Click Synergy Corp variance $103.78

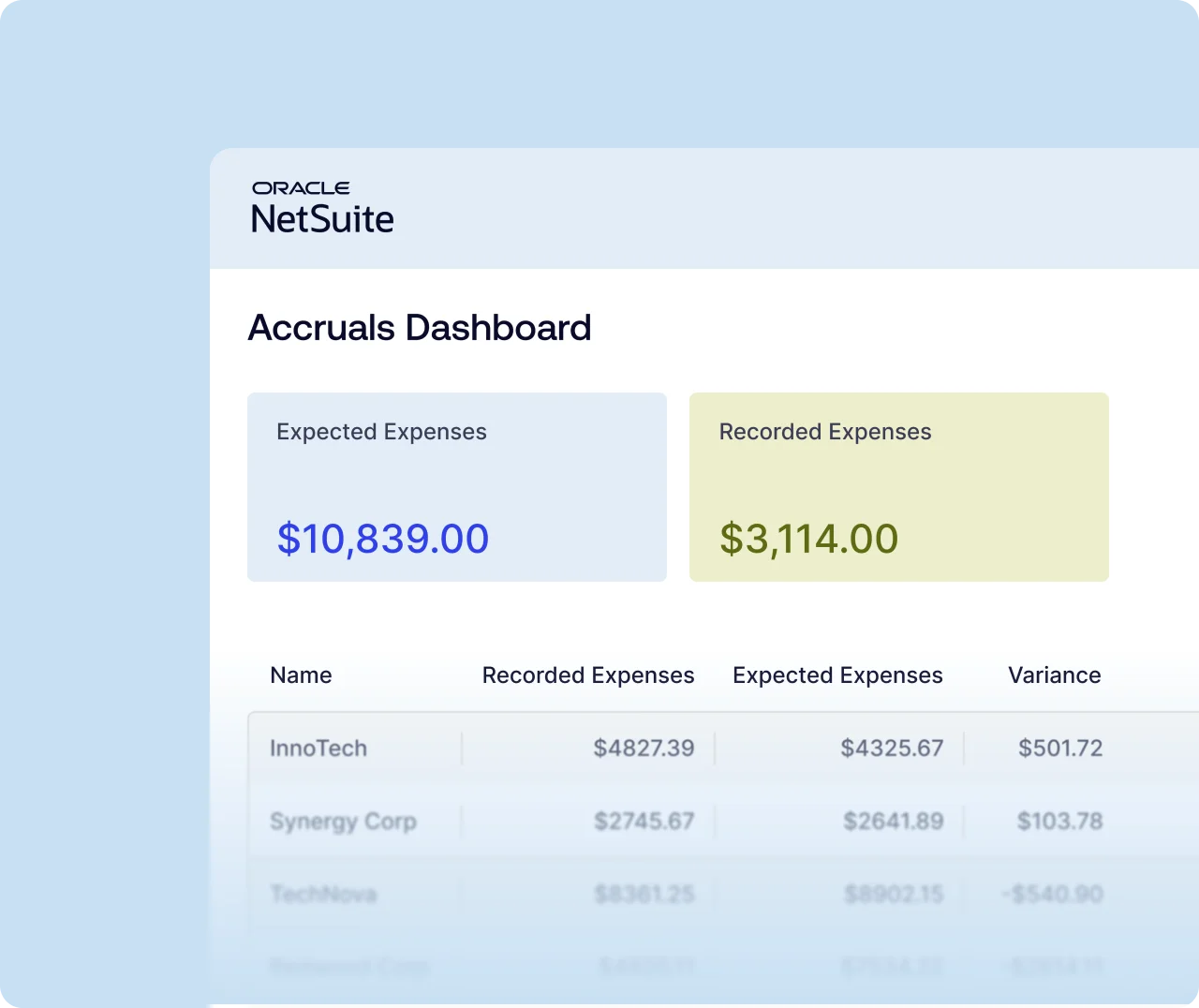[x=1060, y=822]
